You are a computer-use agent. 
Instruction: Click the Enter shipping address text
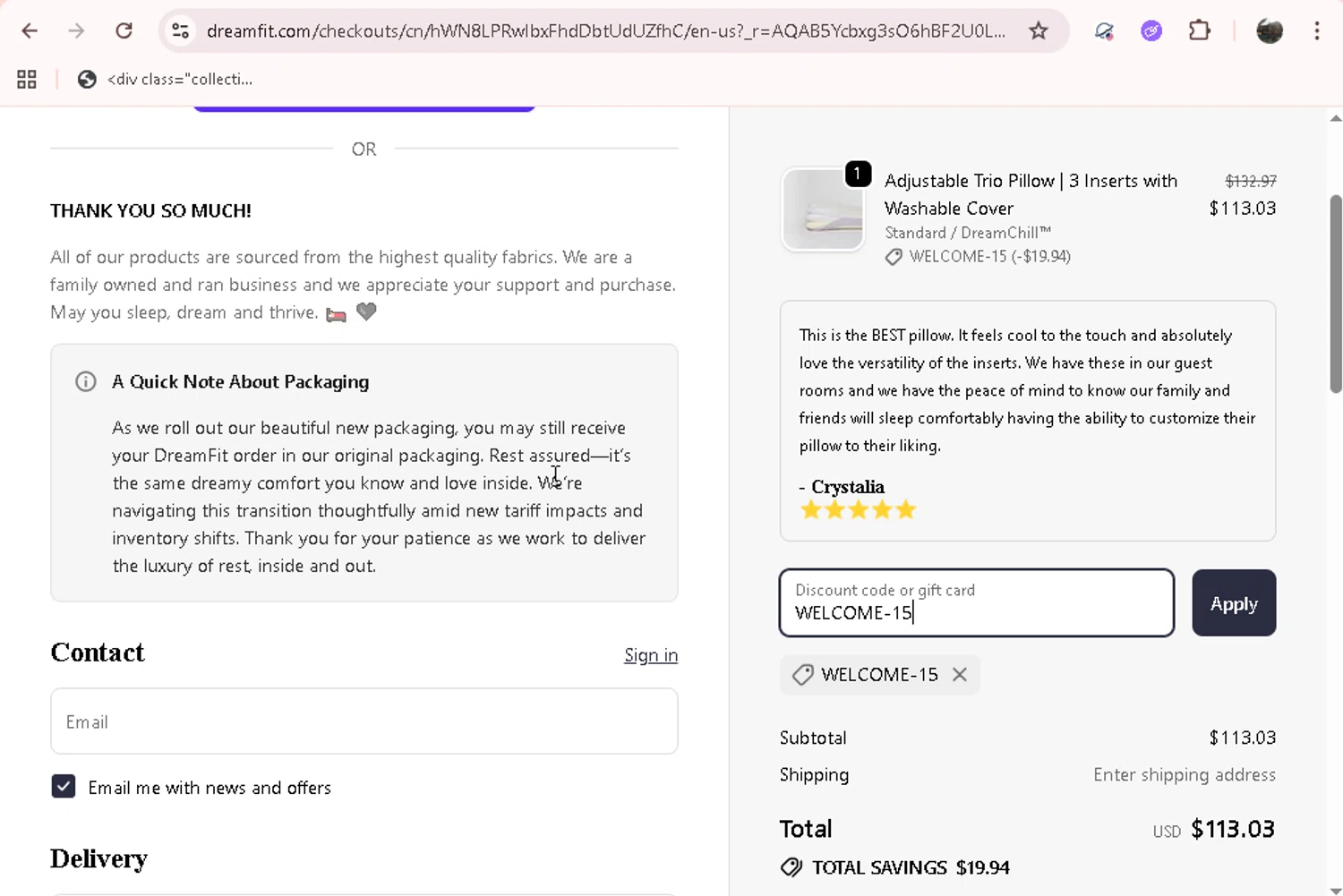(x=1185, y=775)
